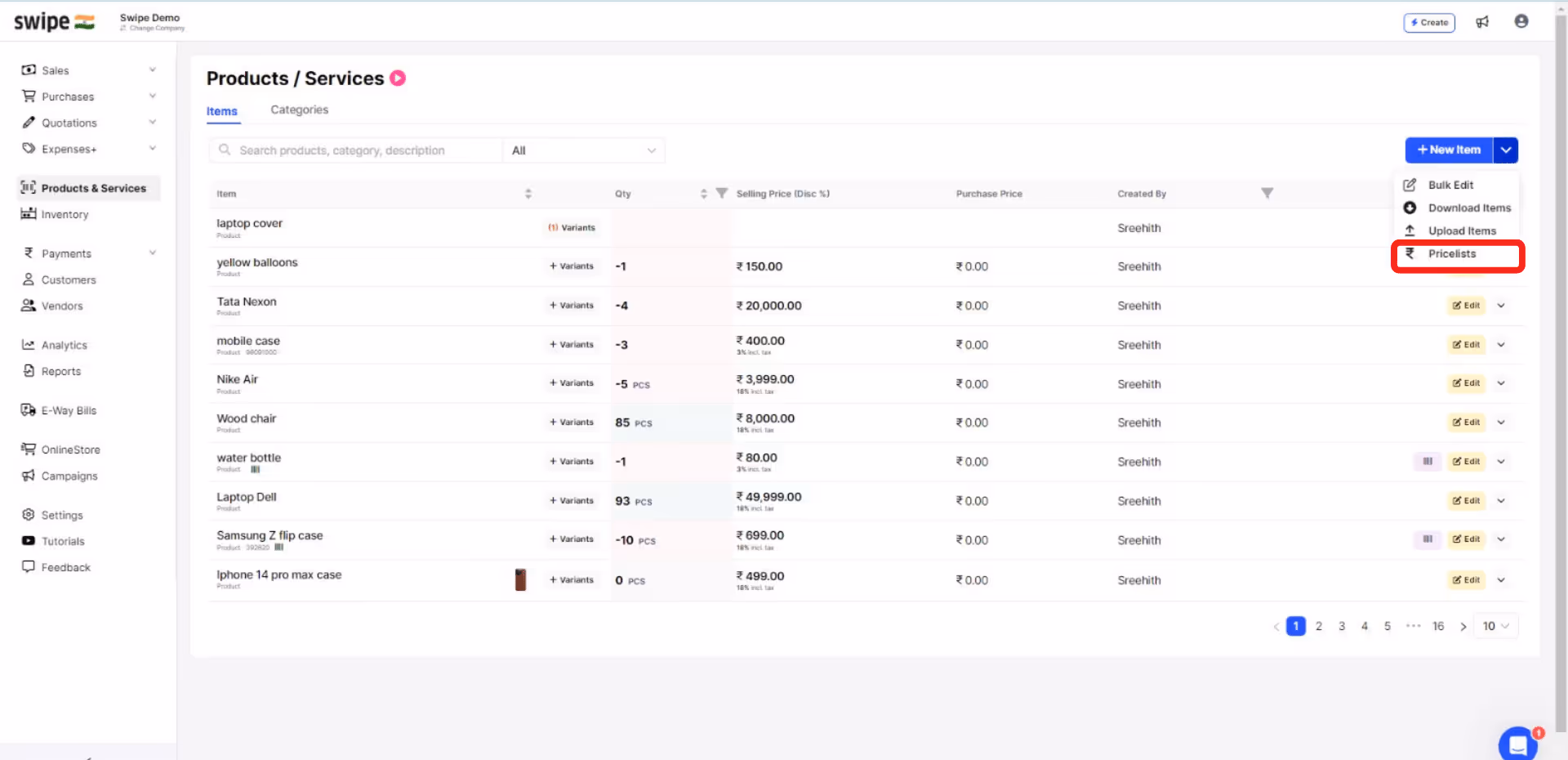The height and width of the screenshot is (760, 1568).
Task: Click the New Item button
Action: 1450,150
